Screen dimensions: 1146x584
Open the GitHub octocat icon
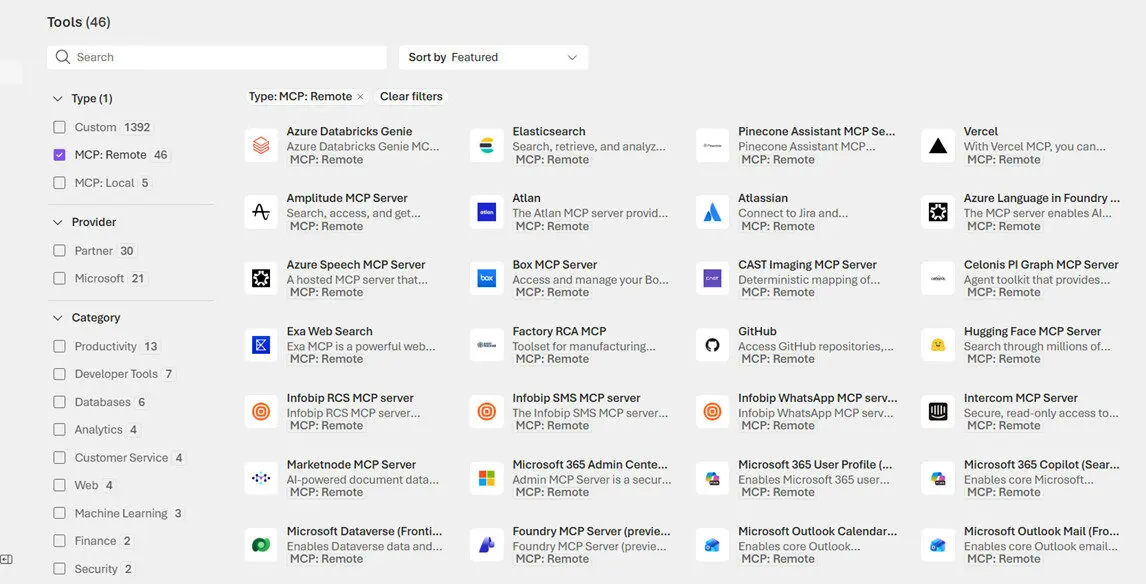(713, 345)
